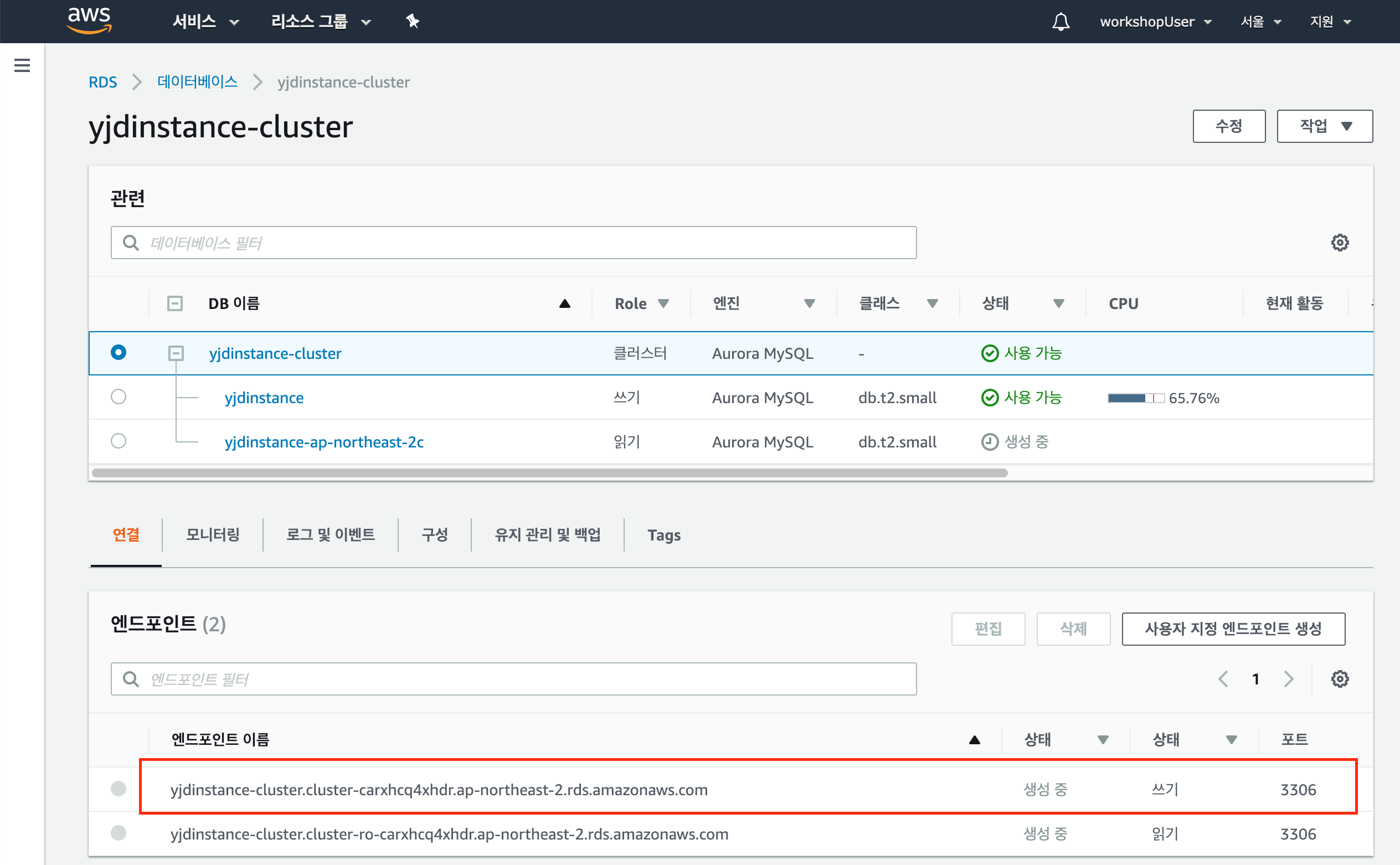The width and height of the screenshot is (1400, 865).
Task: Click the database filter search icon
Action: click(131, 243)
